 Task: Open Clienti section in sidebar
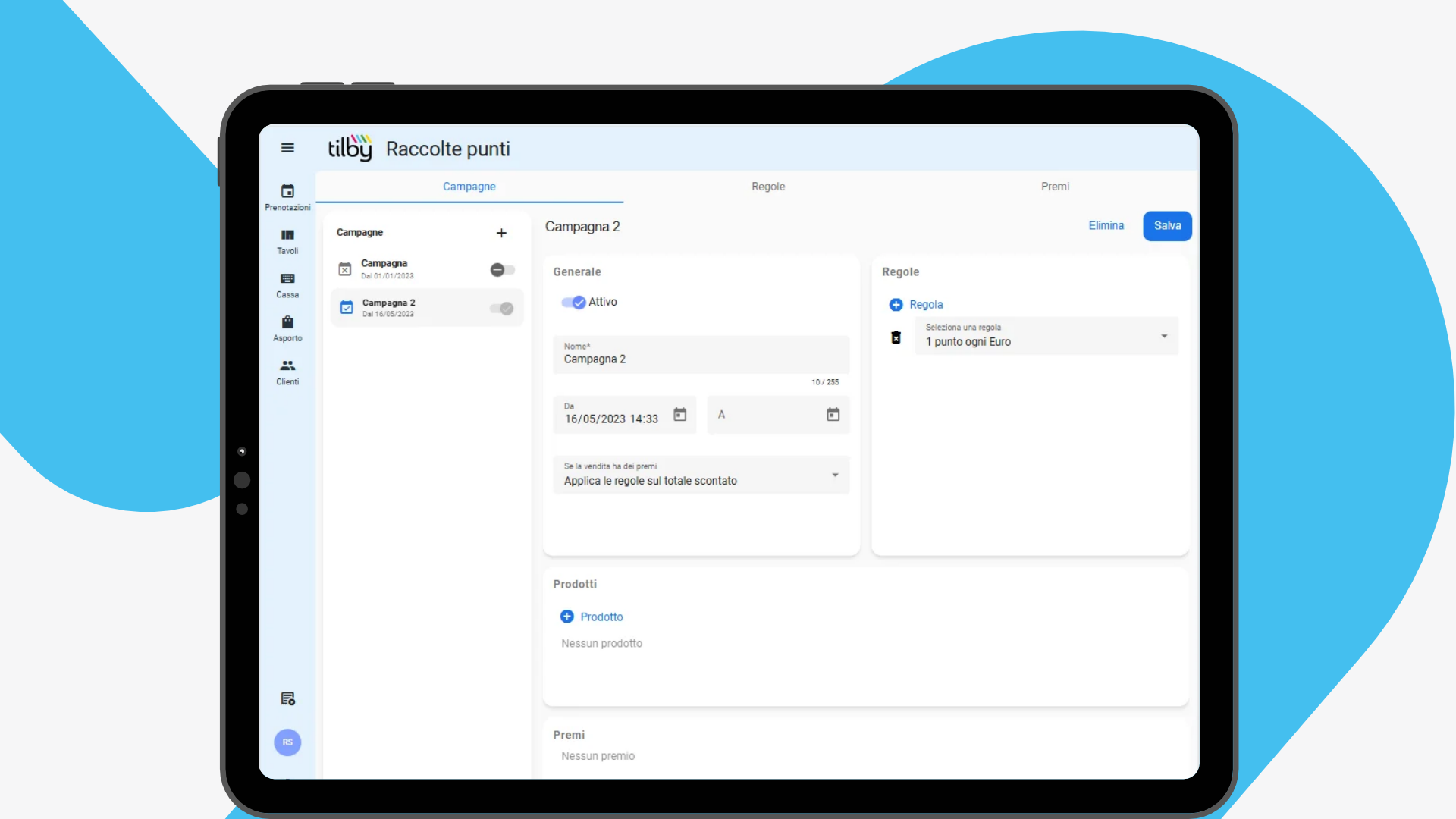pyautogui.click(x=287, y=372)
